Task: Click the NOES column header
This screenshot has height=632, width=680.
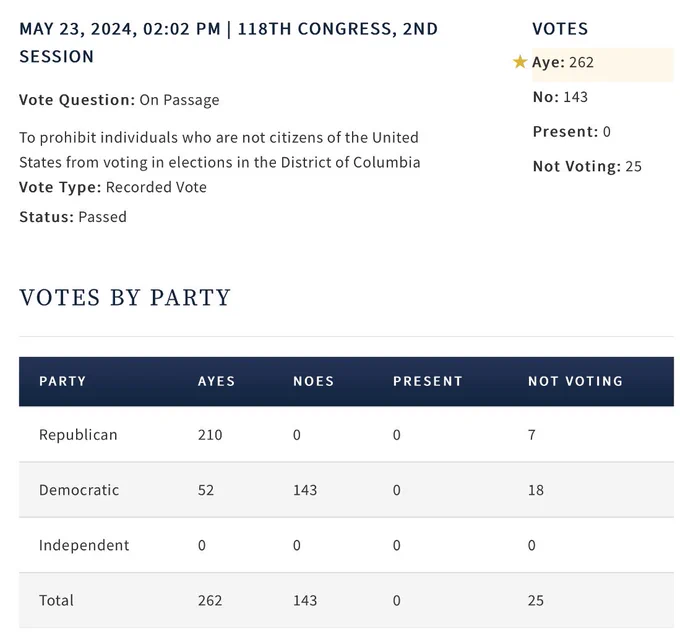Action: 314,381
